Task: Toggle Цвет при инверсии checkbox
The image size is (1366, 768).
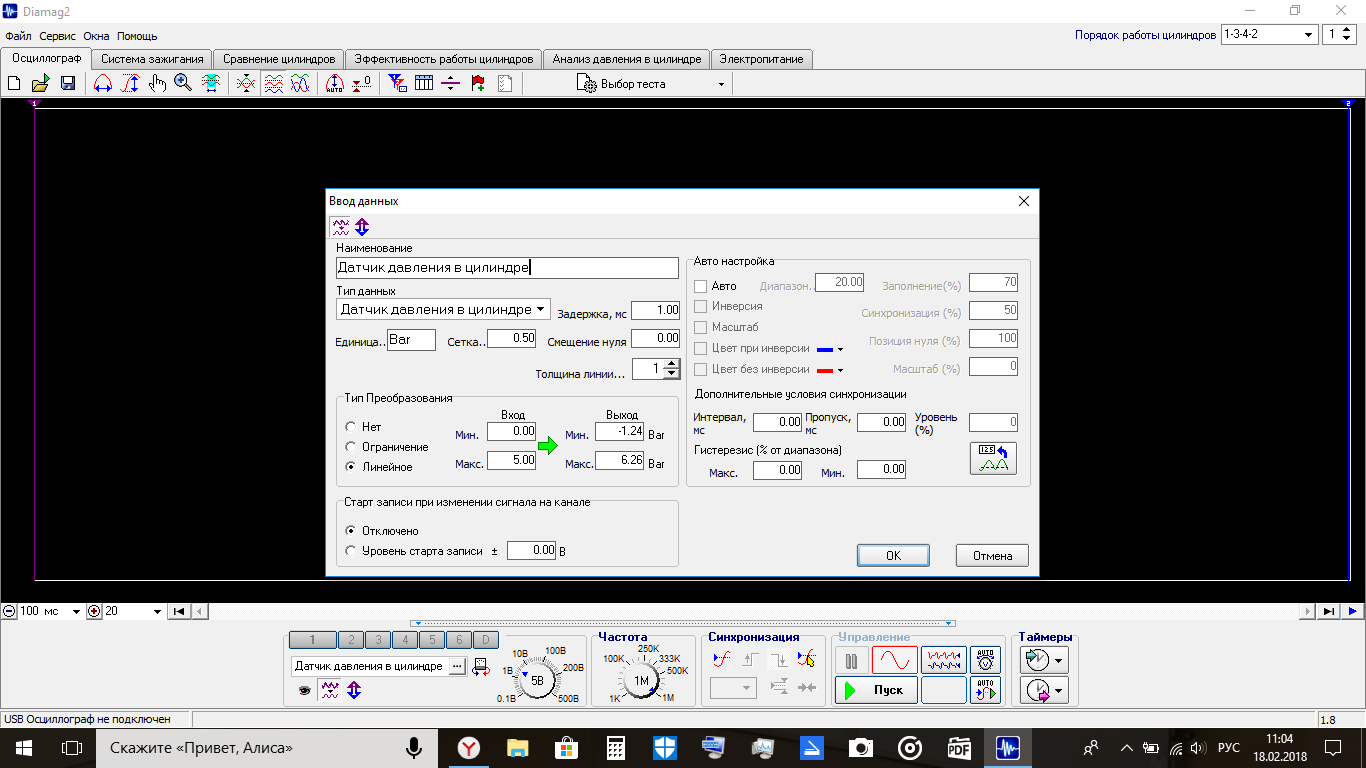Action: [700, 348]
